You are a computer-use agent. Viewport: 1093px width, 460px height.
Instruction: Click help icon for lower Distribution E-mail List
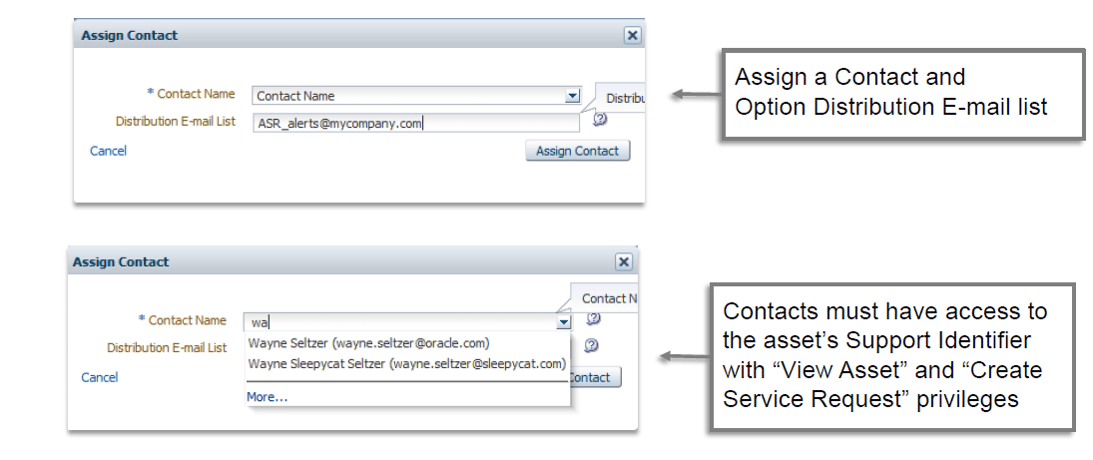593,346
